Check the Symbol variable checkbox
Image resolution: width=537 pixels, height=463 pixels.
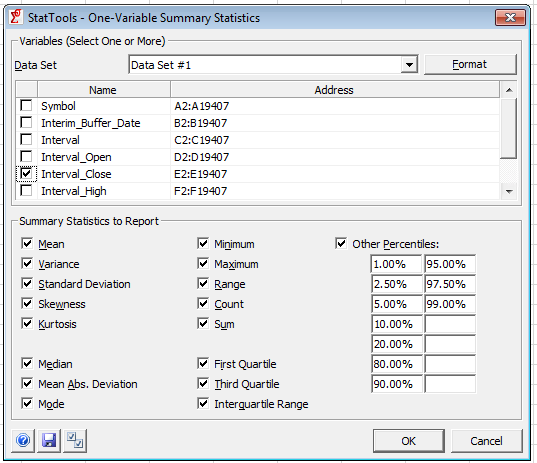click(x=26, y=105)
